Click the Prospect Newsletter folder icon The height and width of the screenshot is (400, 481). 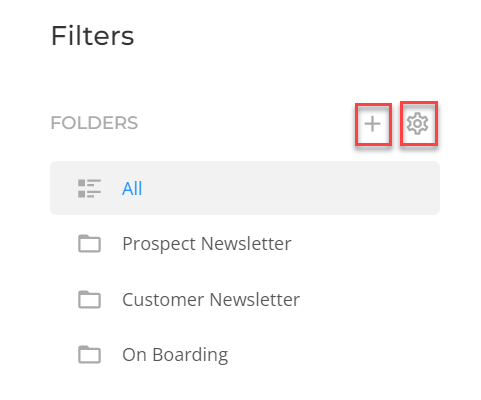pyautogui.click(x=89, y=244)
